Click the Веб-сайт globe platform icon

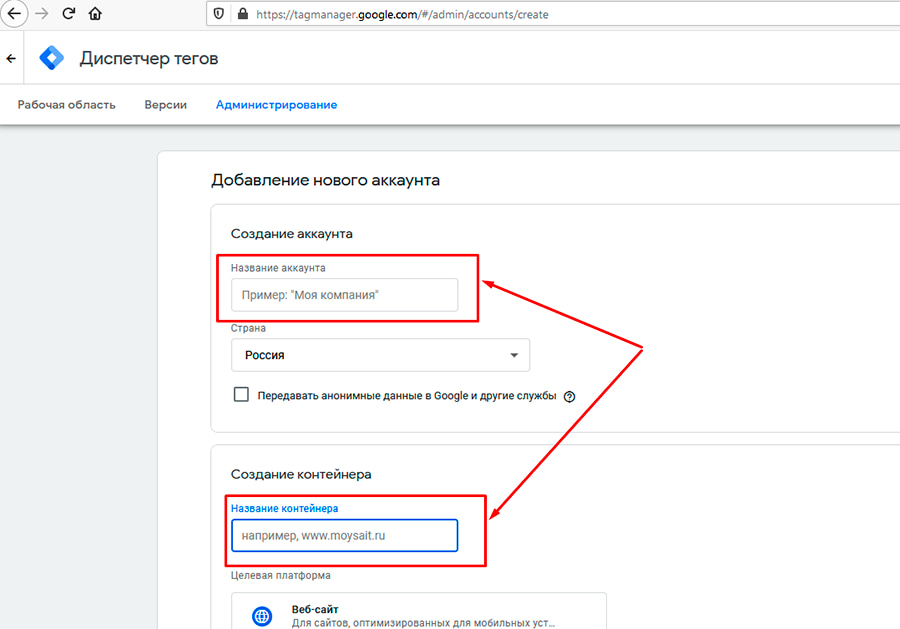[261, 615]
